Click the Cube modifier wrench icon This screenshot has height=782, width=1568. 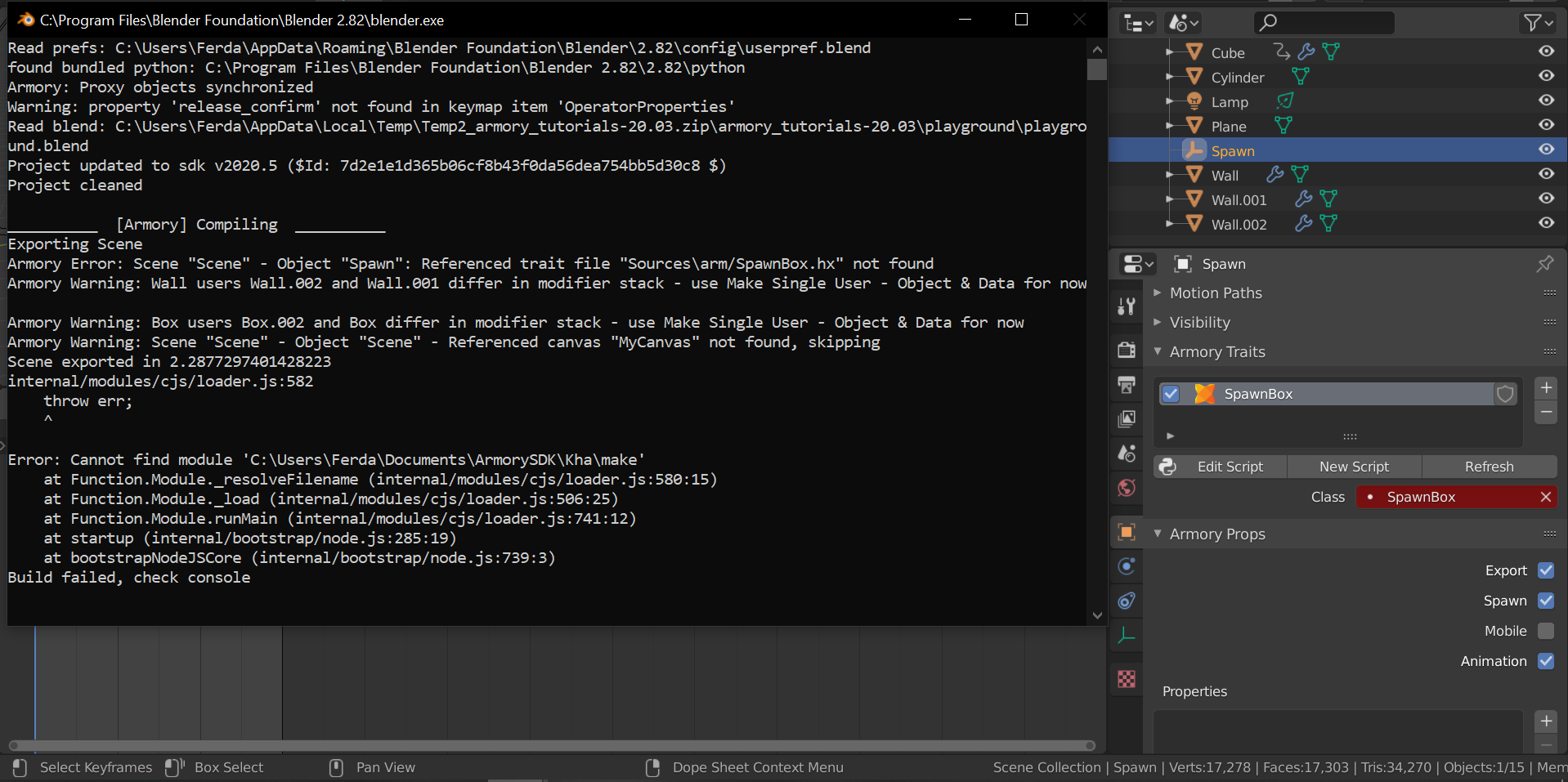pyautogui.click(x=1306, y=52)
